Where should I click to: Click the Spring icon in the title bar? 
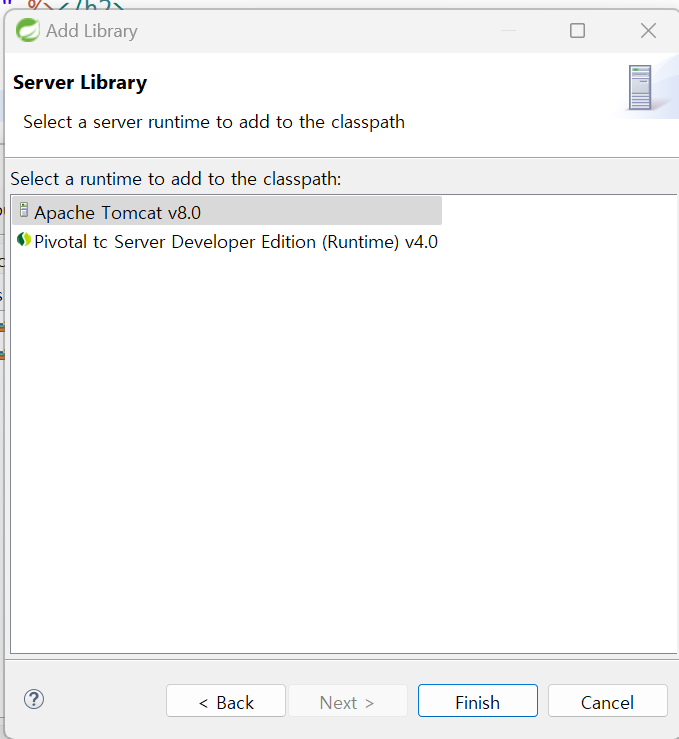click(28, 31)
